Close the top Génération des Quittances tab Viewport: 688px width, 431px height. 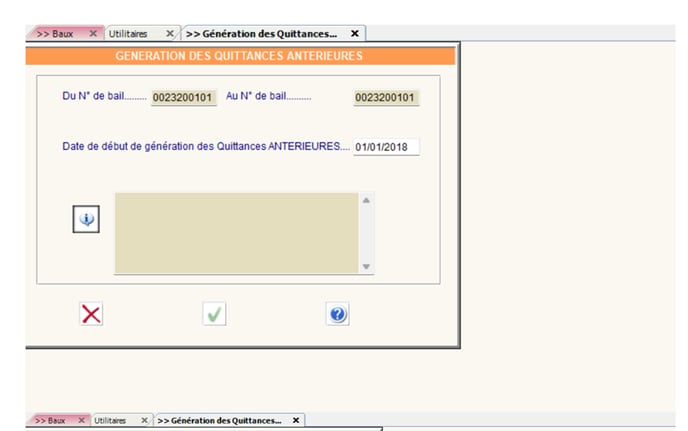[x=354, y=33]
